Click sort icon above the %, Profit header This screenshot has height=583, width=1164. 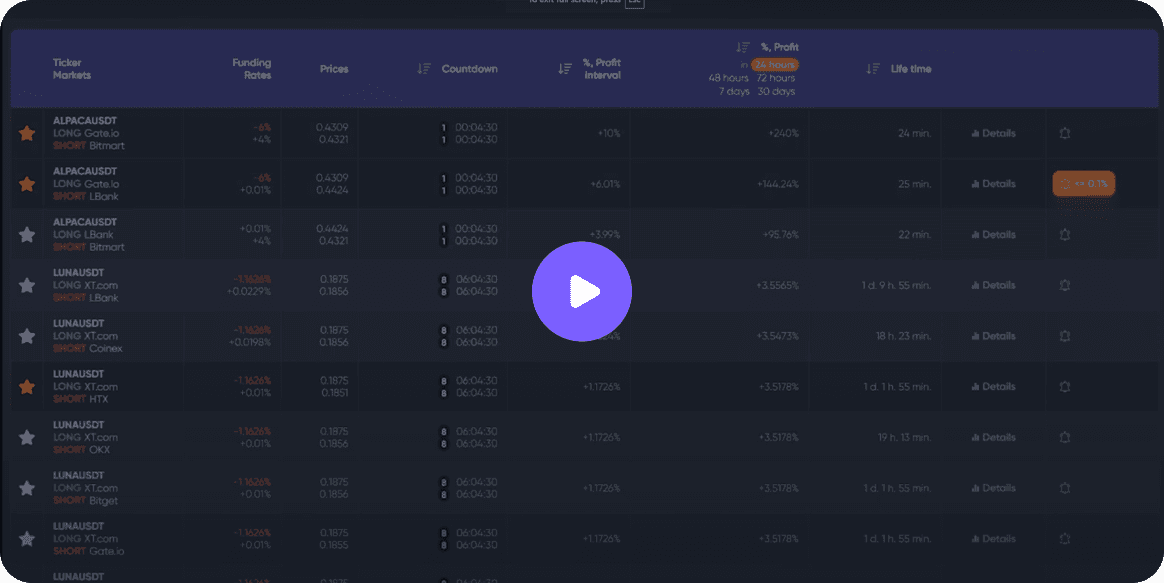743,47
